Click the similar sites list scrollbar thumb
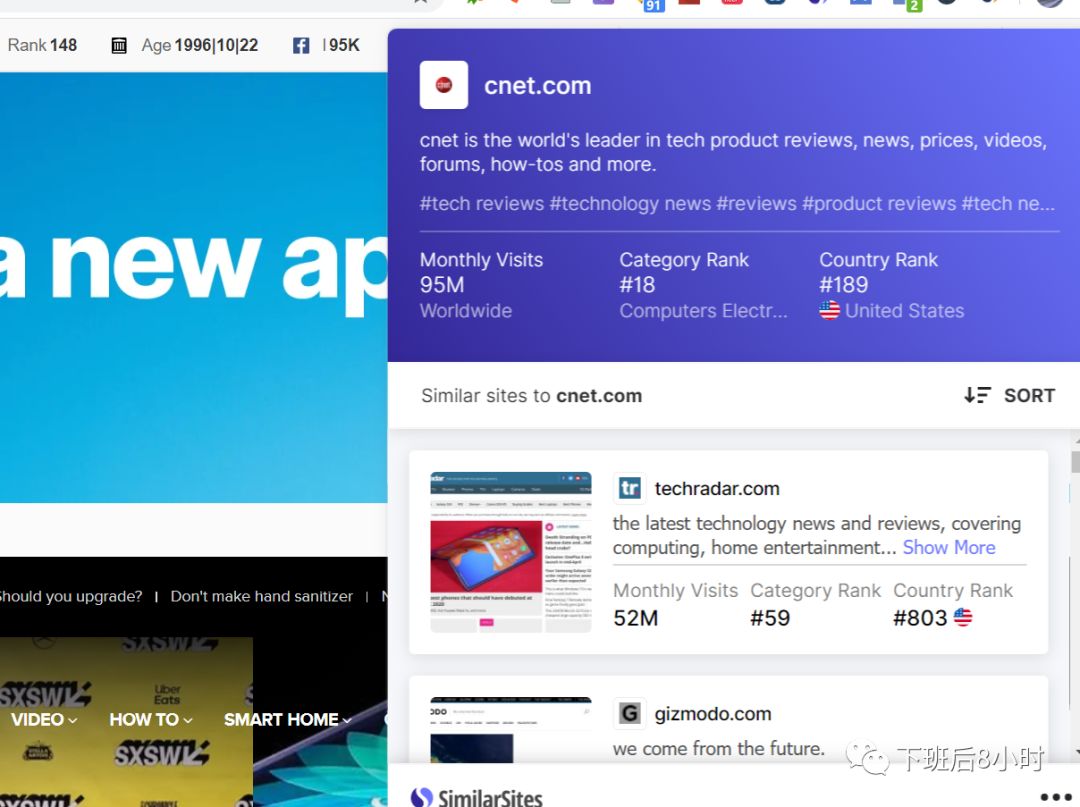1080x807 pixels. 1075,461
